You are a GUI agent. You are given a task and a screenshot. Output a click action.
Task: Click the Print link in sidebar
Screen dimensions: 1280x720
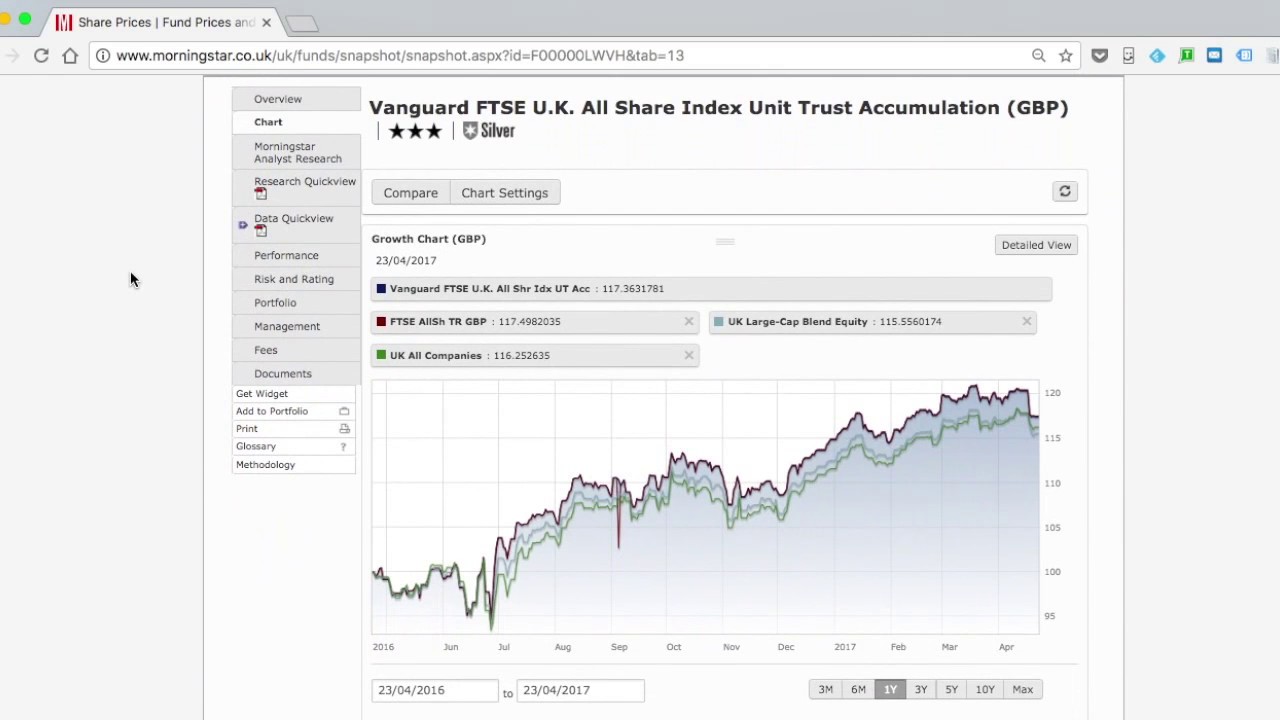pyautogui.click(x=247, y=429)
